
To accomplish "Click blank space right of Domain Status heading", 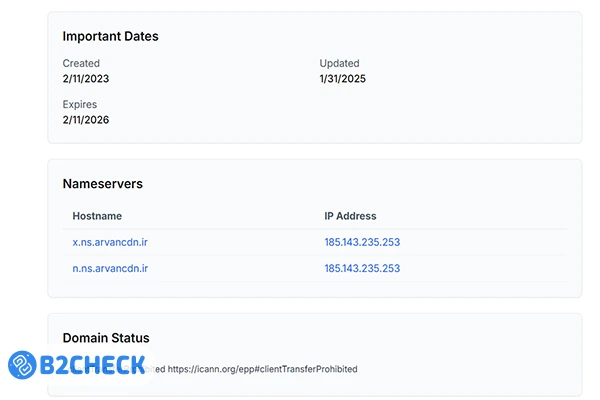I will [400, 338].
